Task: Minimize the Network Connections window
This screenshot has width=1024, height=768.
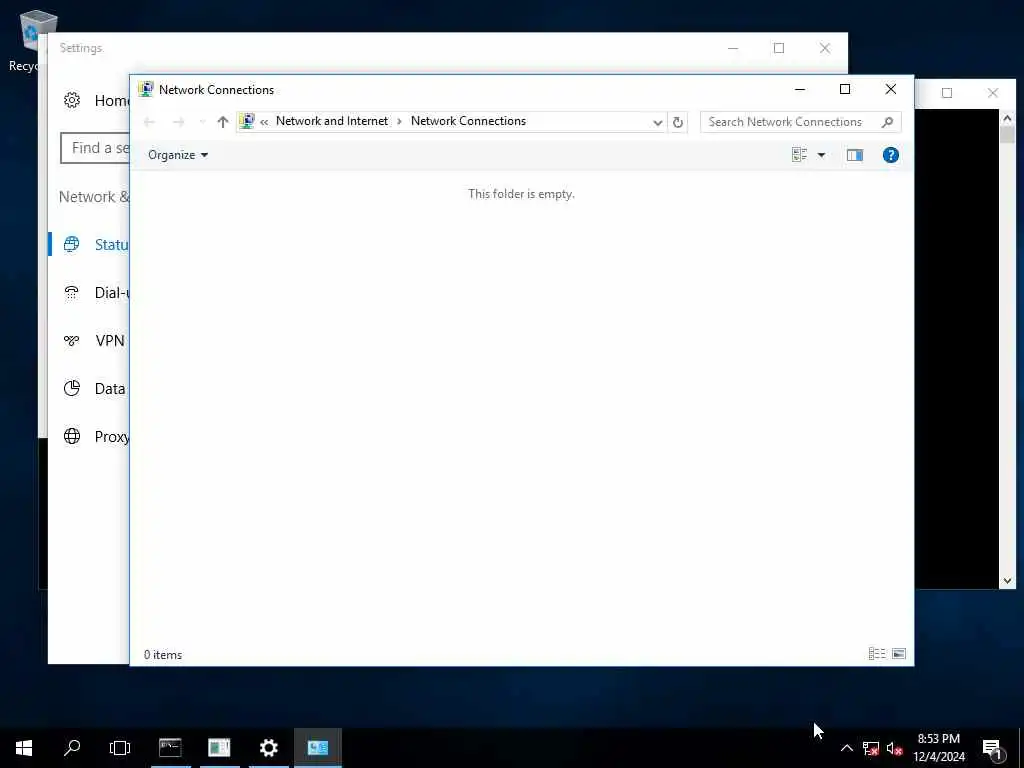Action: (x=799, y=89)
